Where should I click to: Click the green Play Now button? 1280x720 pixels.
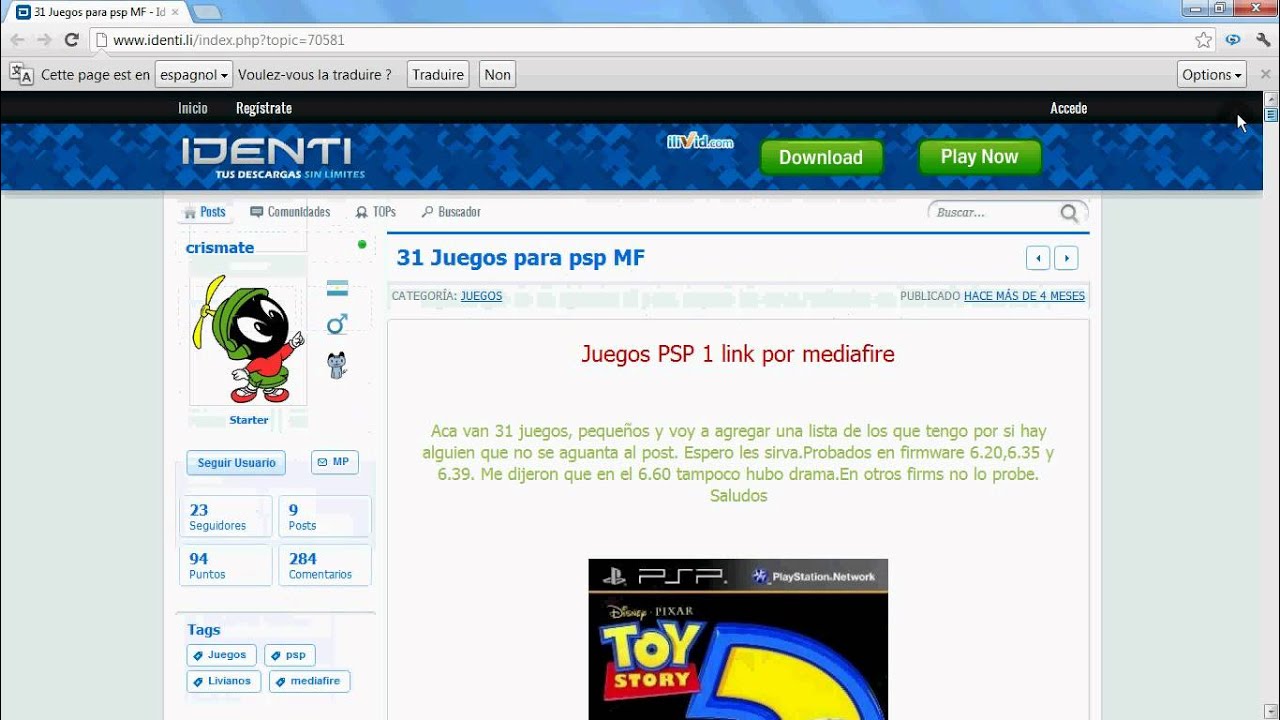coord(979,157)
